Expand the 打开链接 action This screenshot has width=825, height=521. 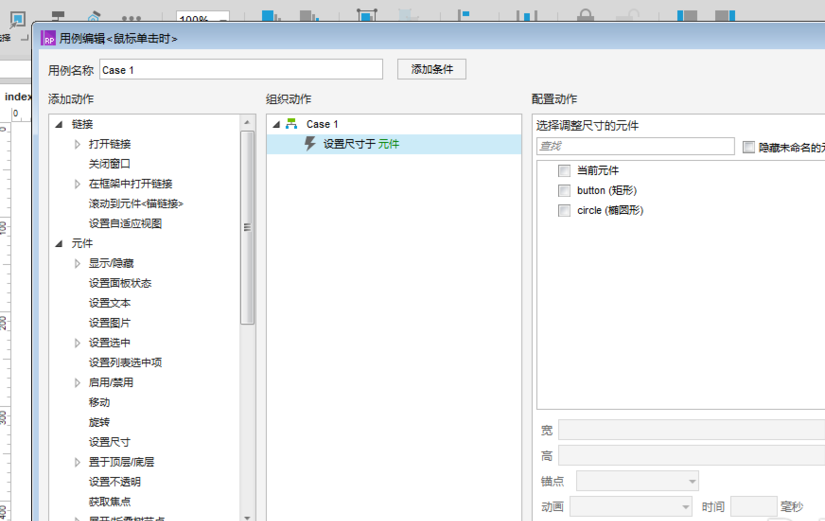point(78,144)
